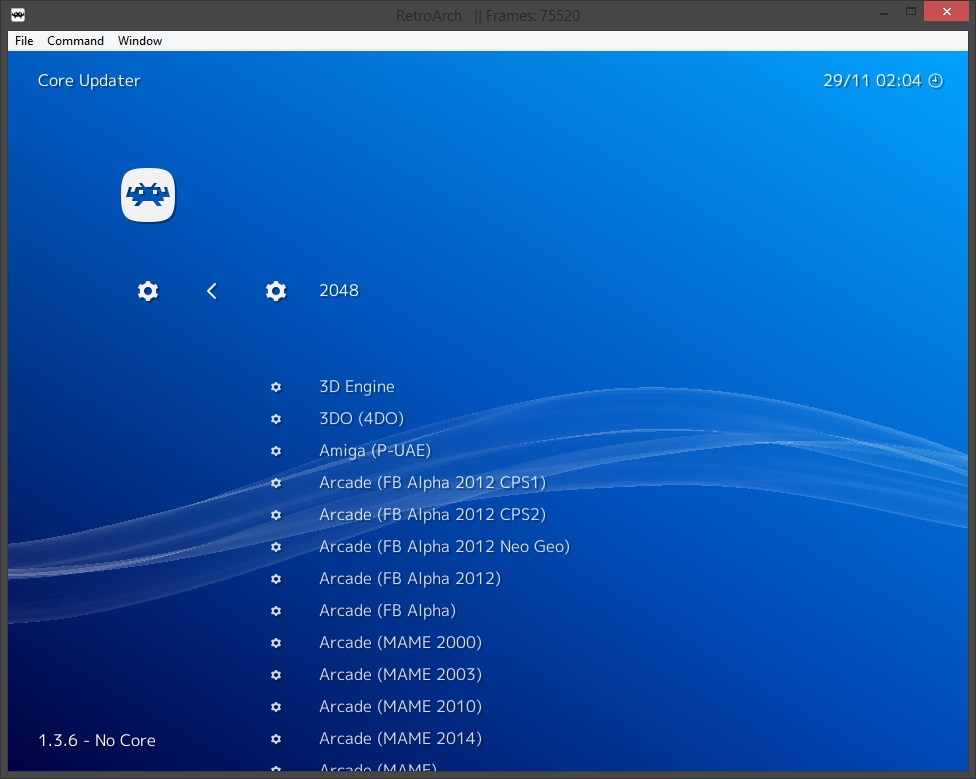Image resolution: width=976 pixels, height=779 pixels.
Task: Click the 29/11 02:04 date and time
Action: tap(872, 81)
